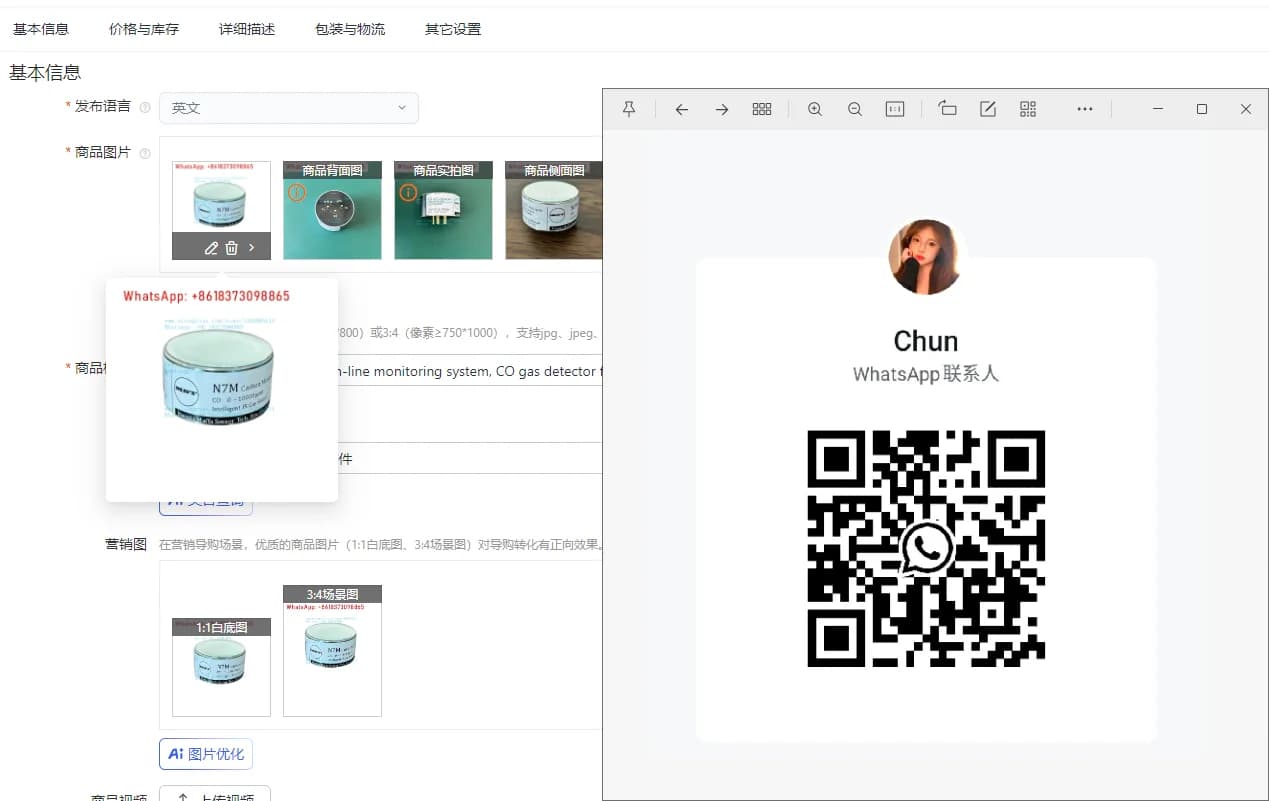Go to next image in viewer

pos(722,109)
